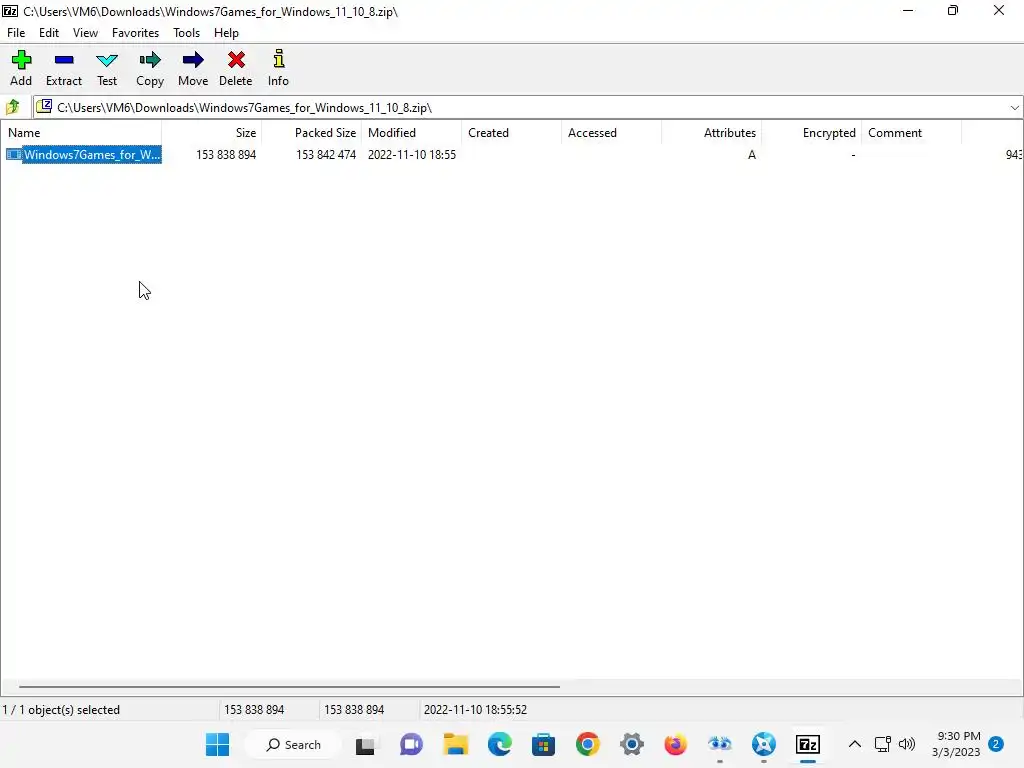Click the Add toolbar icon

click(x=21, y=68)
